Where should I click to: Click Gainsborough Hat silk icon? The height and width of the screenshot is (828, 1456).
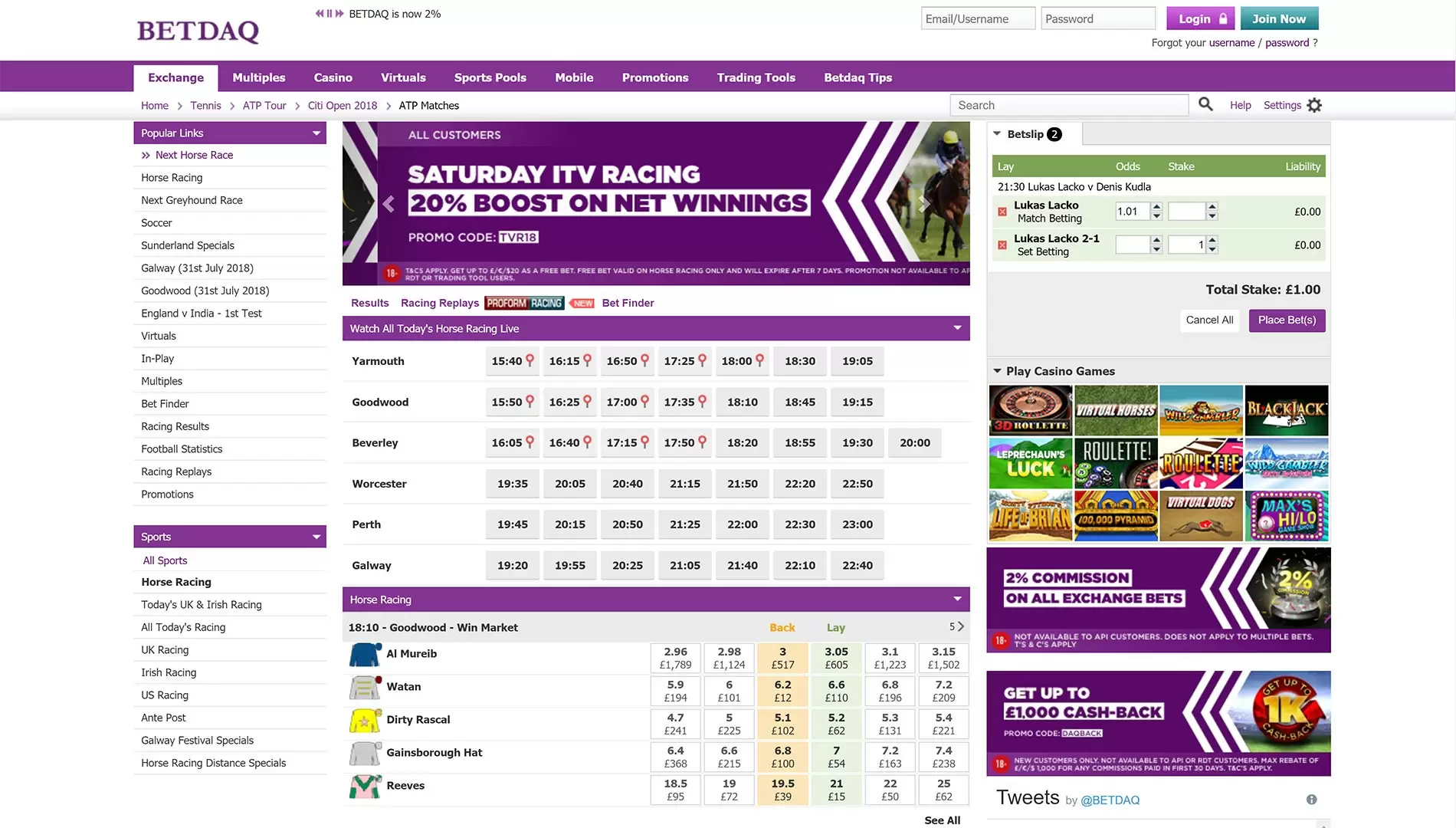click(365, 754)
